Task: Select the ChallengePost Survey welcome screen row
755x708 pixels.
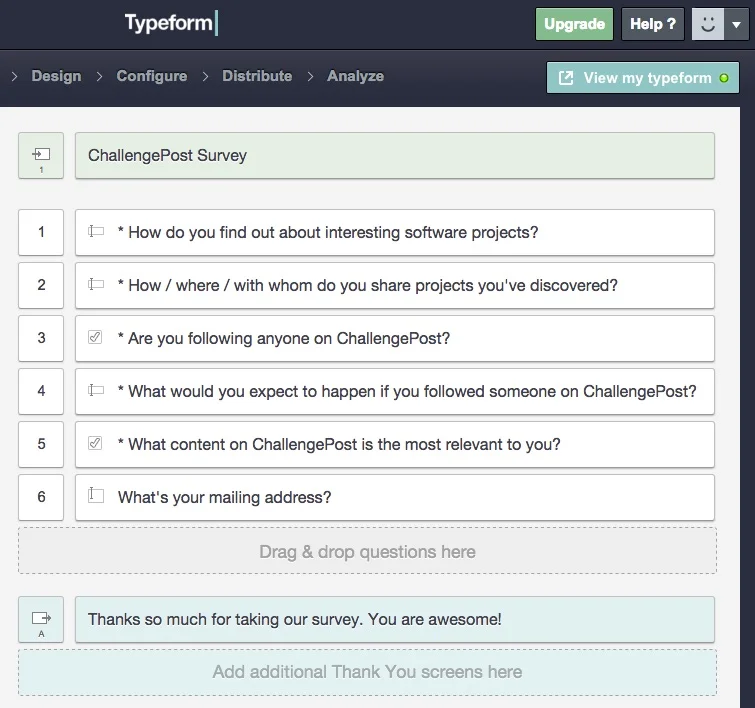Action: (x=395, y=156)
